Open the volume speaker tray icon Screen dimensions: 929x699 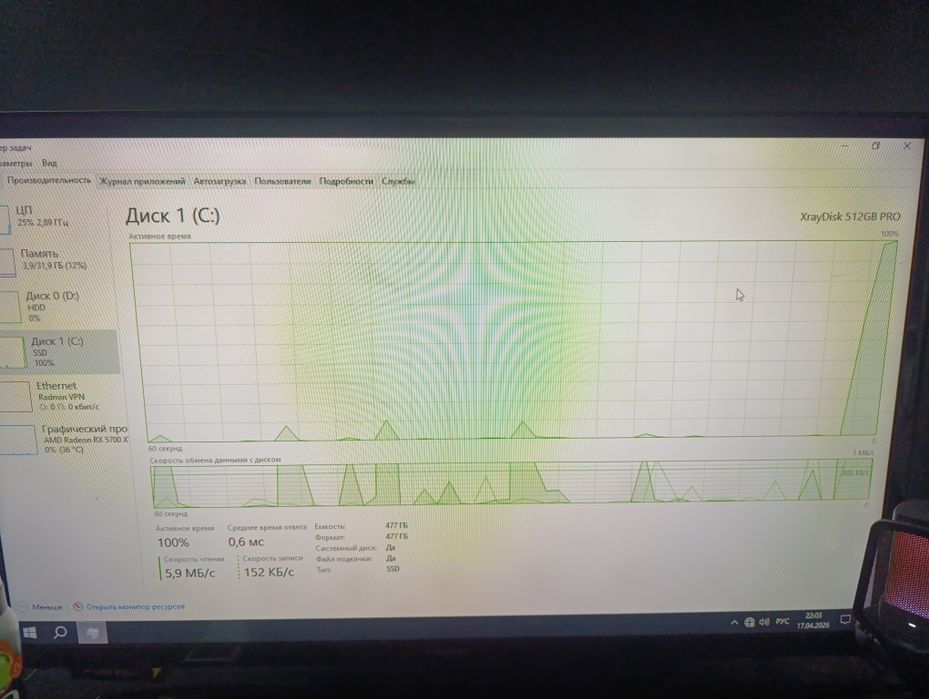tap(764, 621)
